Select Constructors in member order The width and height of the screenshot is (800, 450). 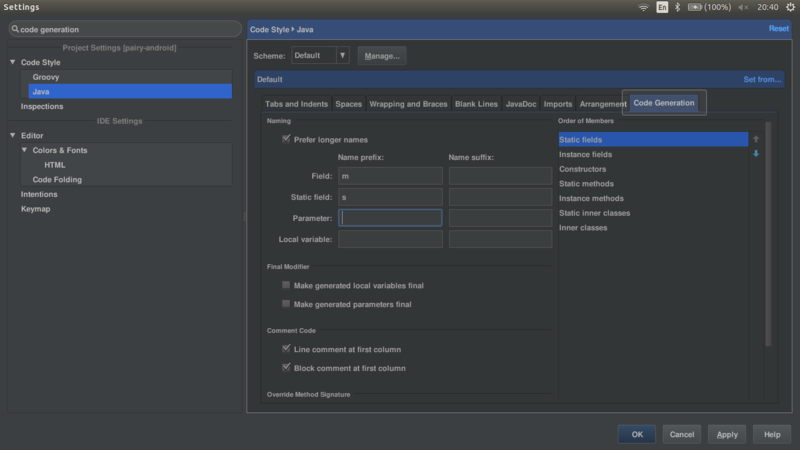coord(653,169)
